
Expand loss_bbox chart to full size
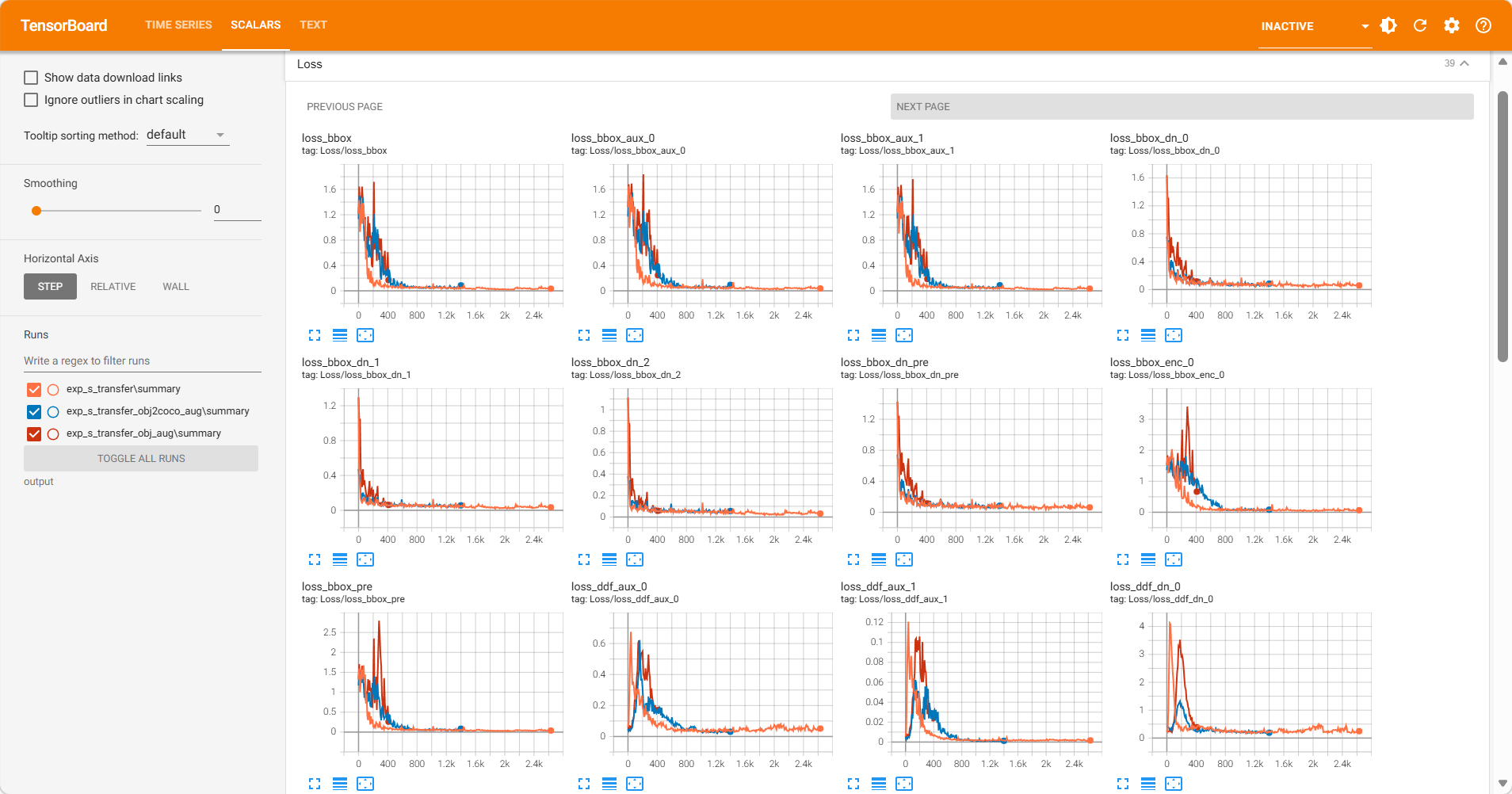(x=315, y=335)
